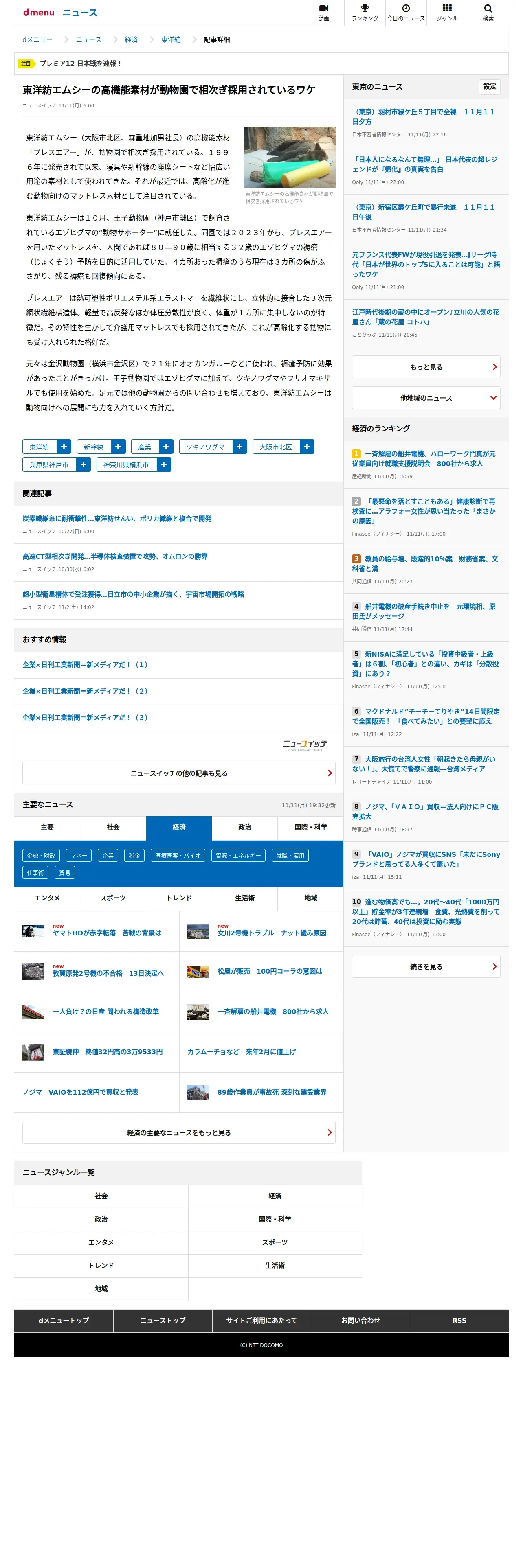This screenshot has width=523, height=1568.
Task: Expand 他地域のニュース dropdown
Action: (426, 397)
